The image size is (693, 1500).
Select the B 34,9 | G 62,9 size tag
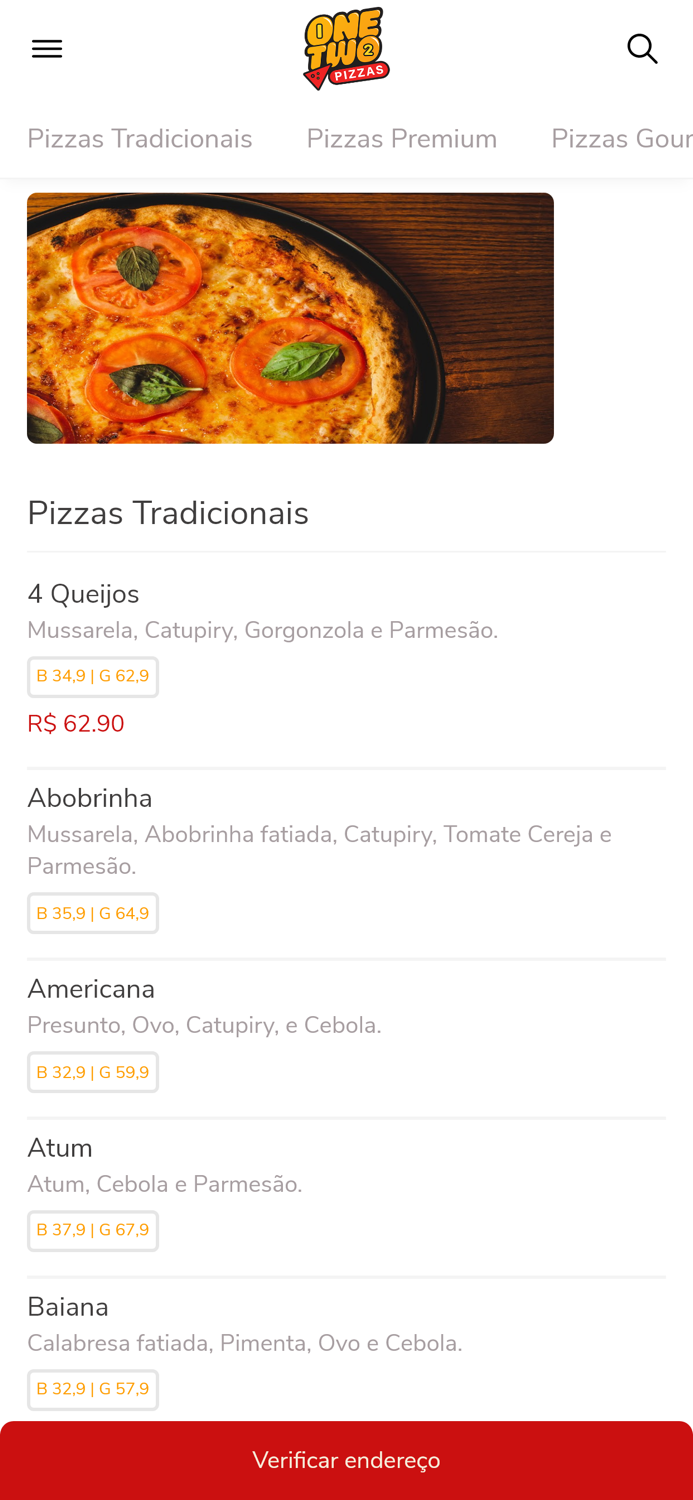click(x=93, y=675)
